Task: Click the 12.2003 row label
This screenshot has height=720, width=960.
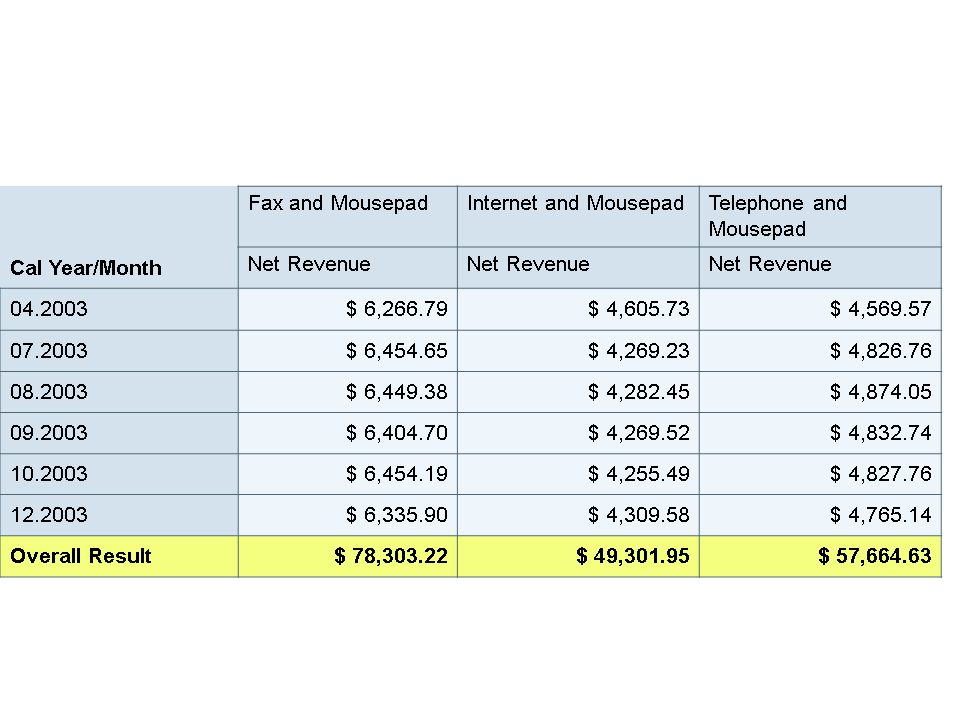Action: 49,515
